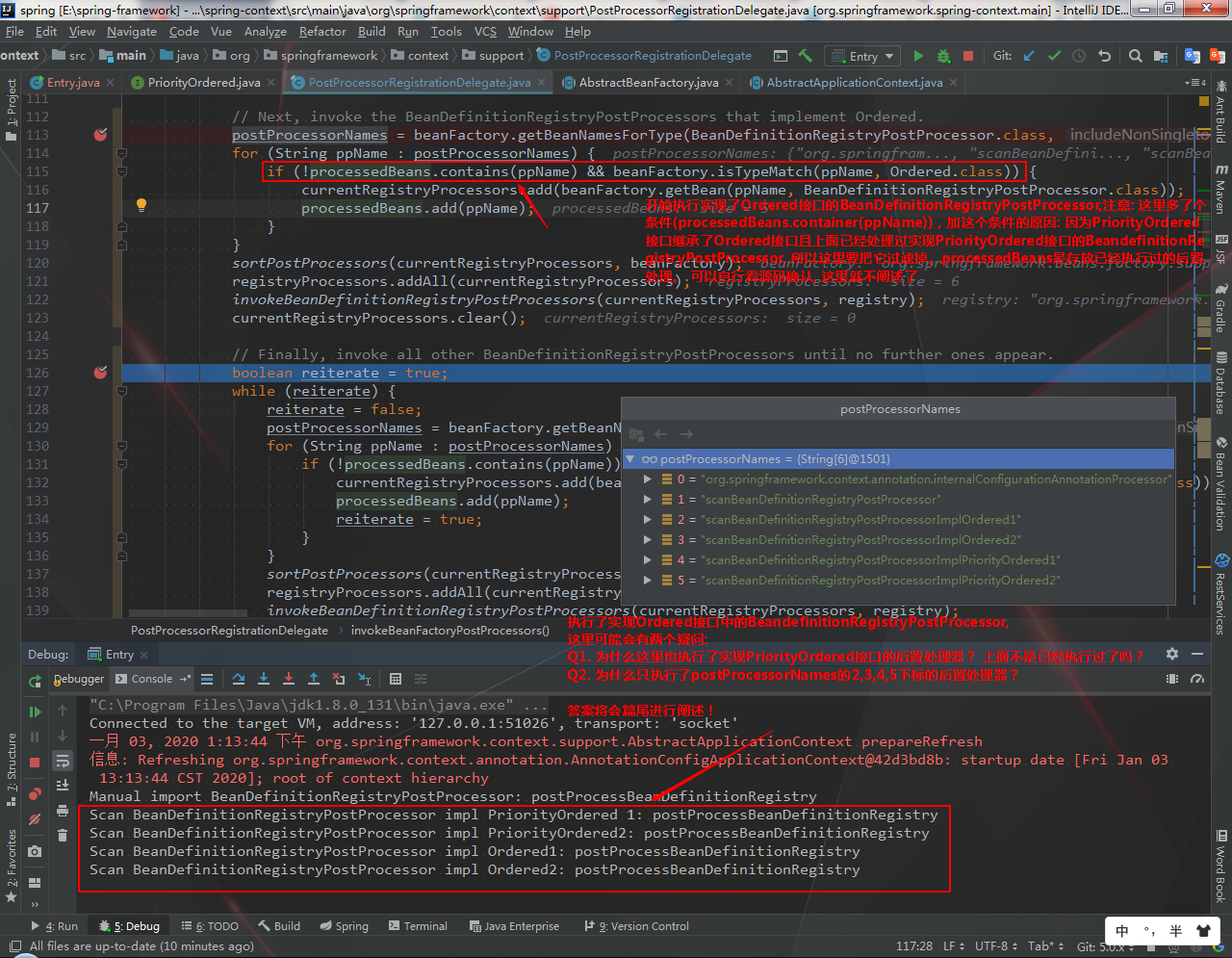
Task: Open the Terminal tool window
Action: tap(418, 926)
